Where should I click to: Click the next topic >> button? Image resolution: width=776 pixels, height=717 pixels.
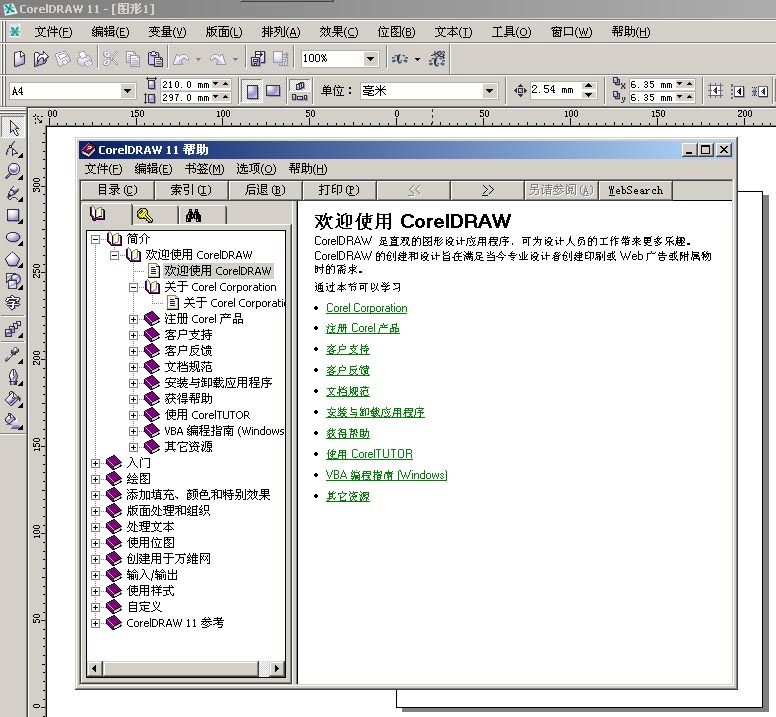click(487, 190)
